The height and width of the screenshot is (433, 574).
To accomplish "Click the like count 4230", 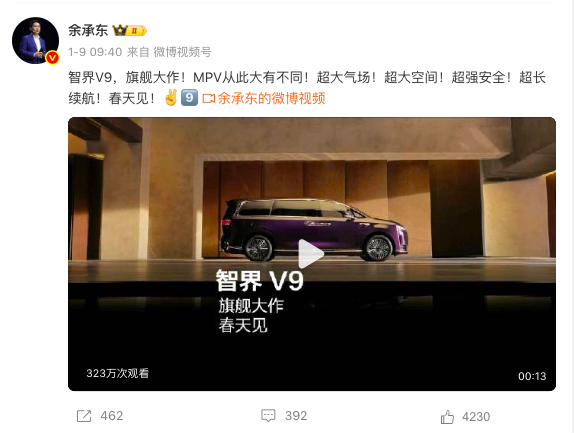I will tap(476, 417).
